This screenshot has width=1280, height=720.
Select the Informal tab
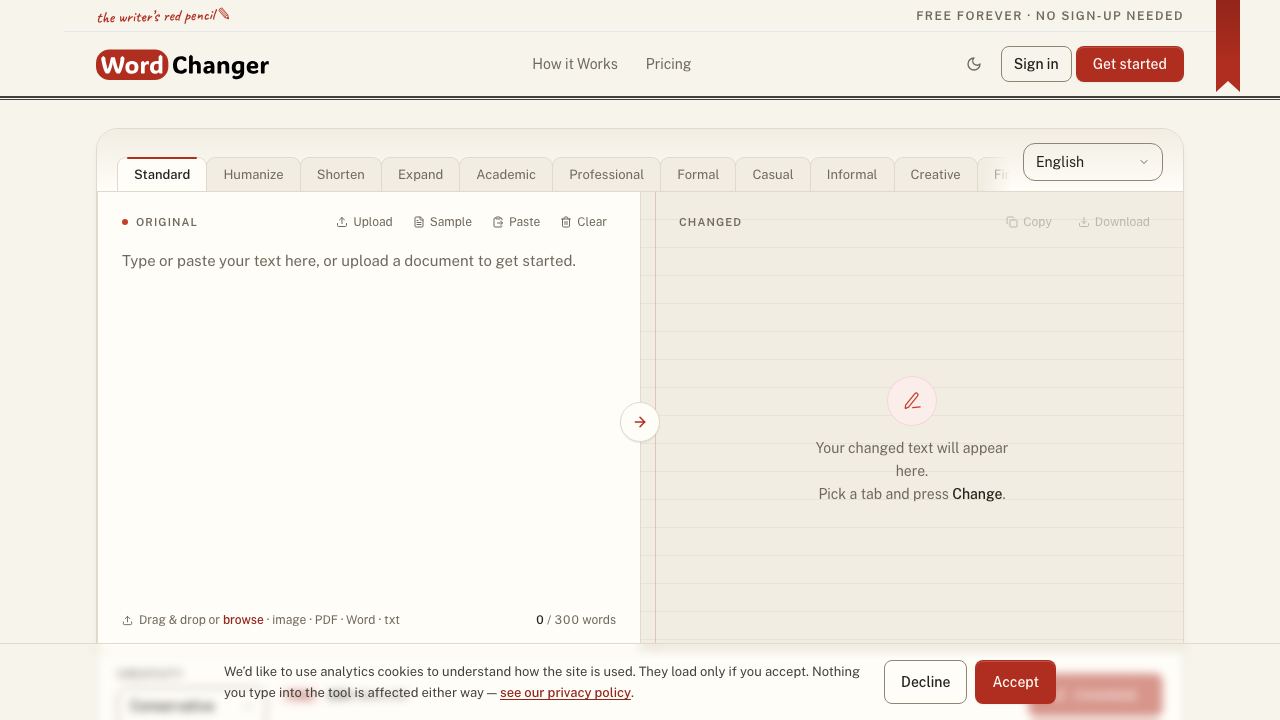pyautogui.click(x=852, y=174)
